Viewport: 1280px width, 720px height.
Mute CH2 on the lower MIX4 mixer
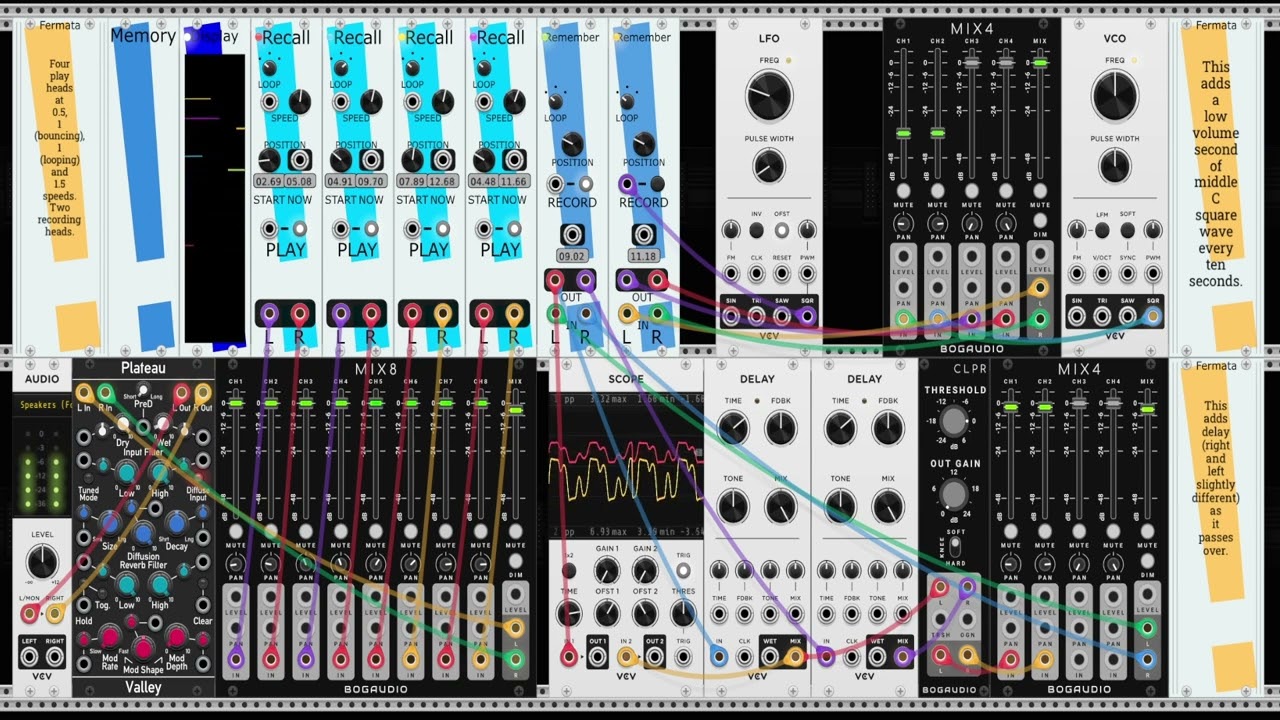[1045, 531]
